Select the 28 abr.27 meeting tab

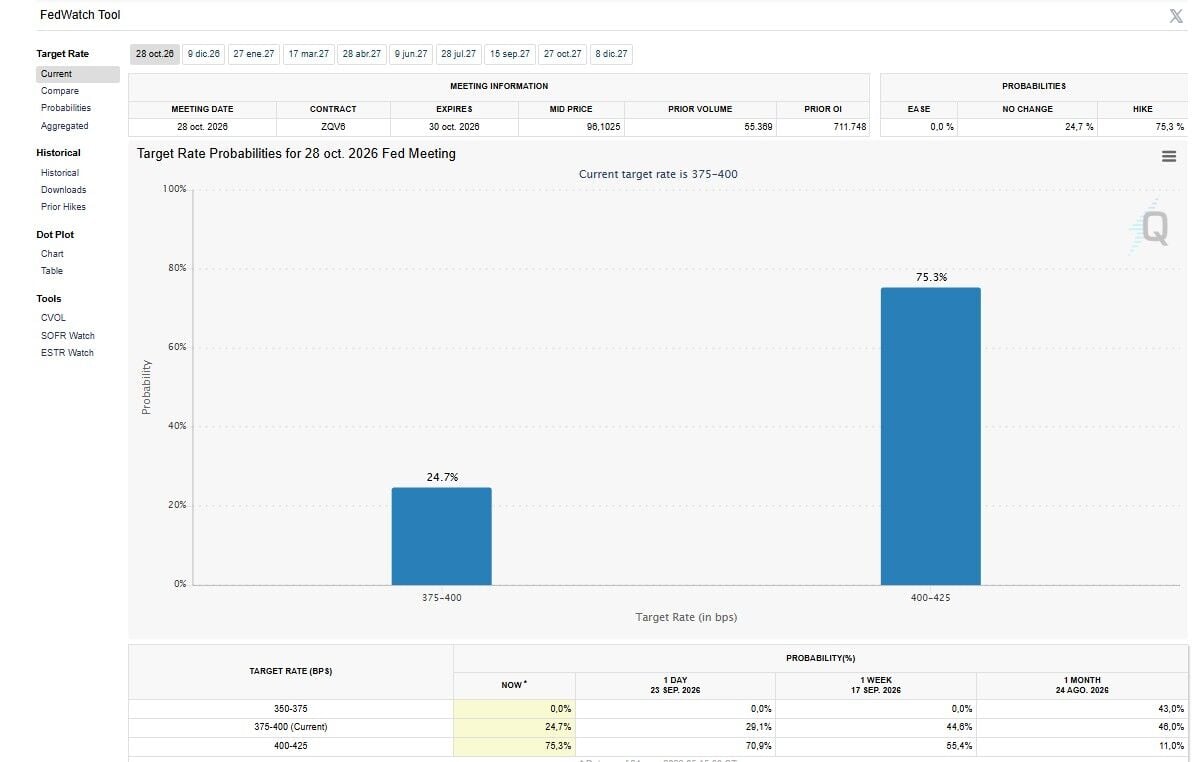tap(362, 54)
